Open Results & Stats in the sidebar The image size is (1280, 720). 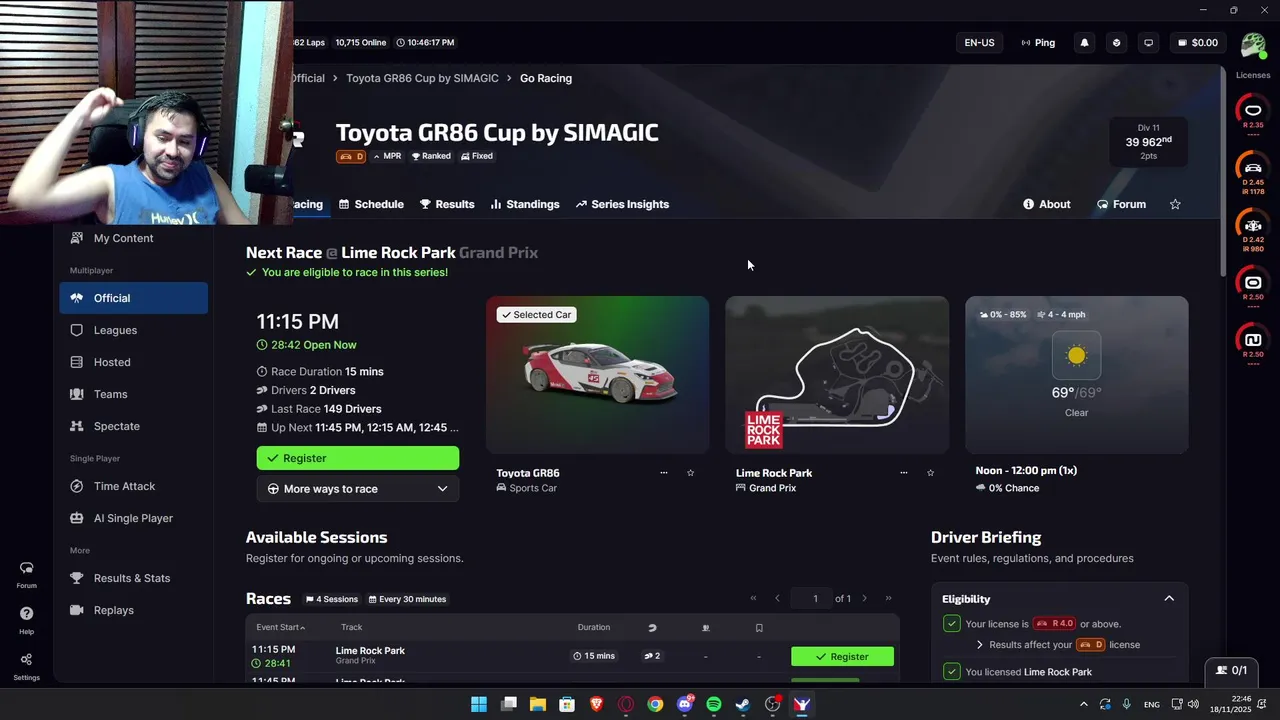click(x=134, y=578)
